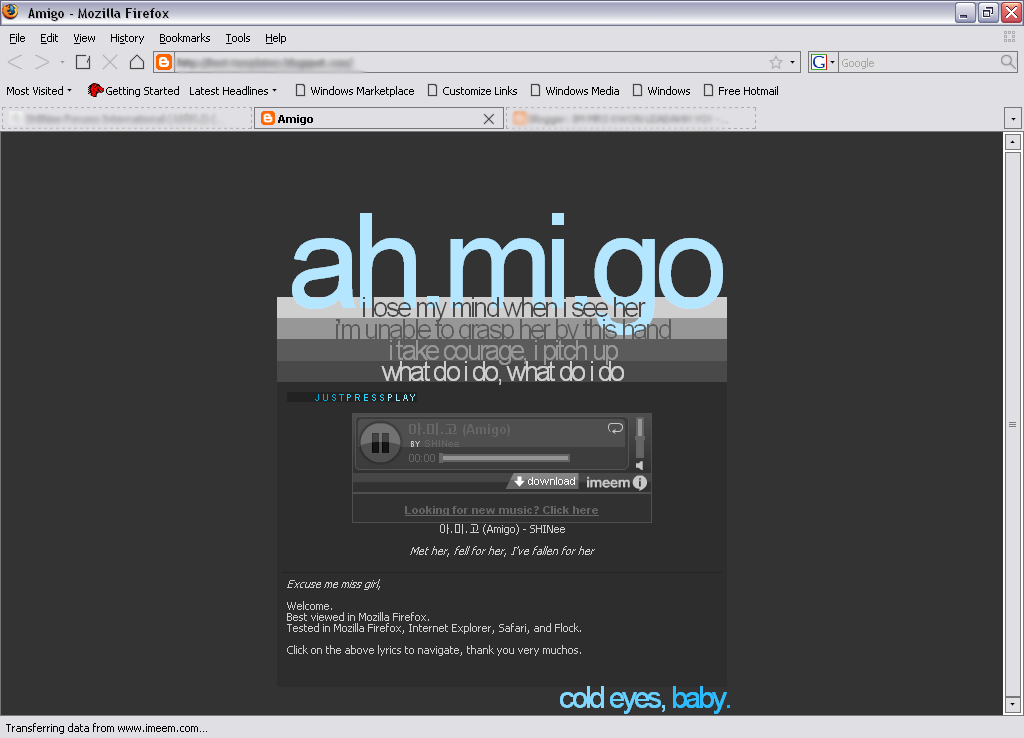Click the Reload page icon
1024x738 pixels.
point(83,62)
